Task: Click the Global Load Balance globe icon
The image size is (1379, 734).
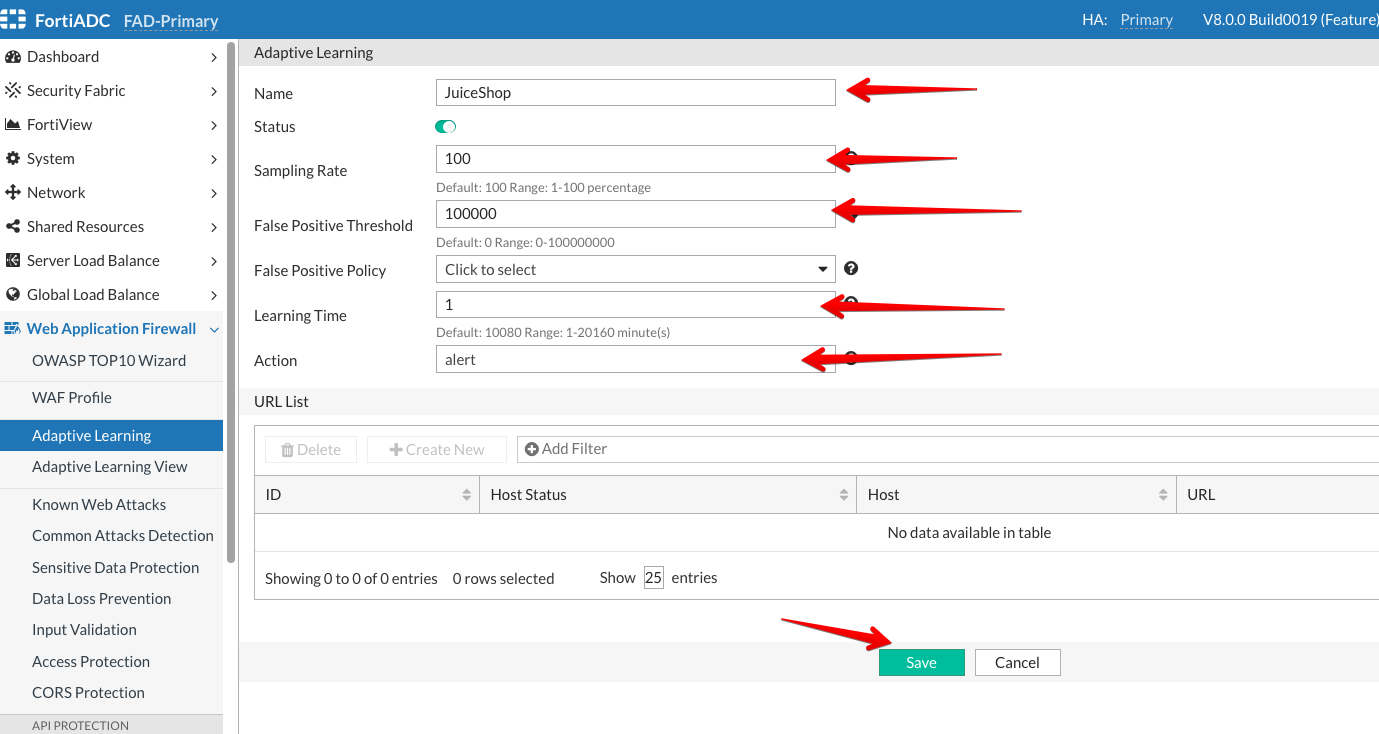Action: pyautogui.click(x=13, y=295)
